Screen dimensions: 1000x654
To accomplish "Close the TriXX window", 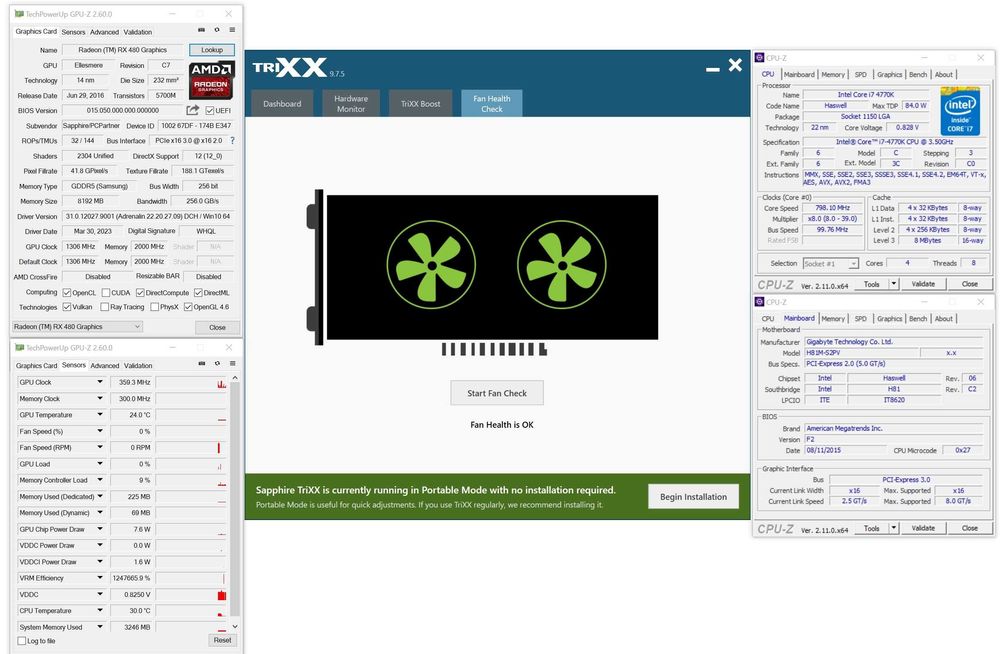I will pos(735,64).
